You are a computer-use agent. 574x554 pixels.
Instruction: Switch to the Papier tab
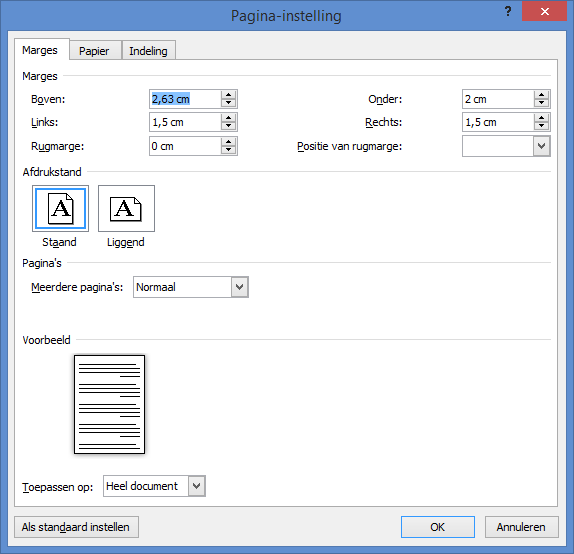[94, 51]
